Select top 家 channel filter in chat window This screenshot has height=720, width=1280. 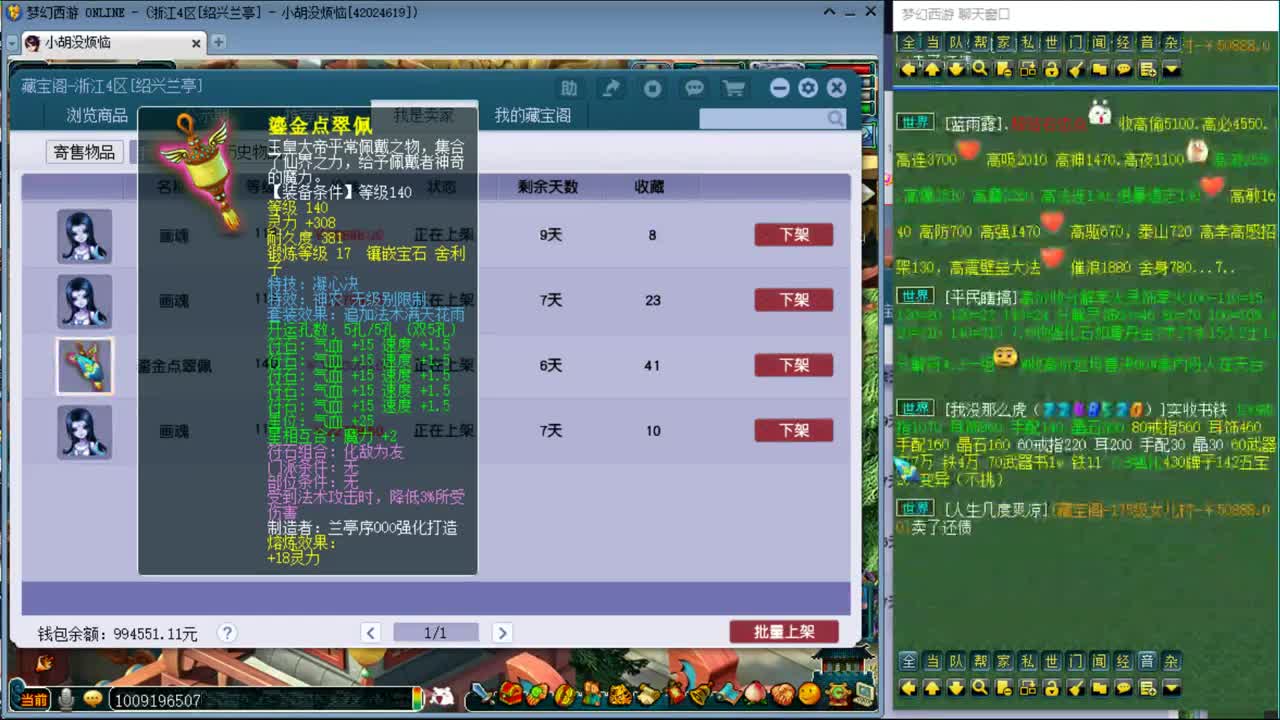point(1004,43)
